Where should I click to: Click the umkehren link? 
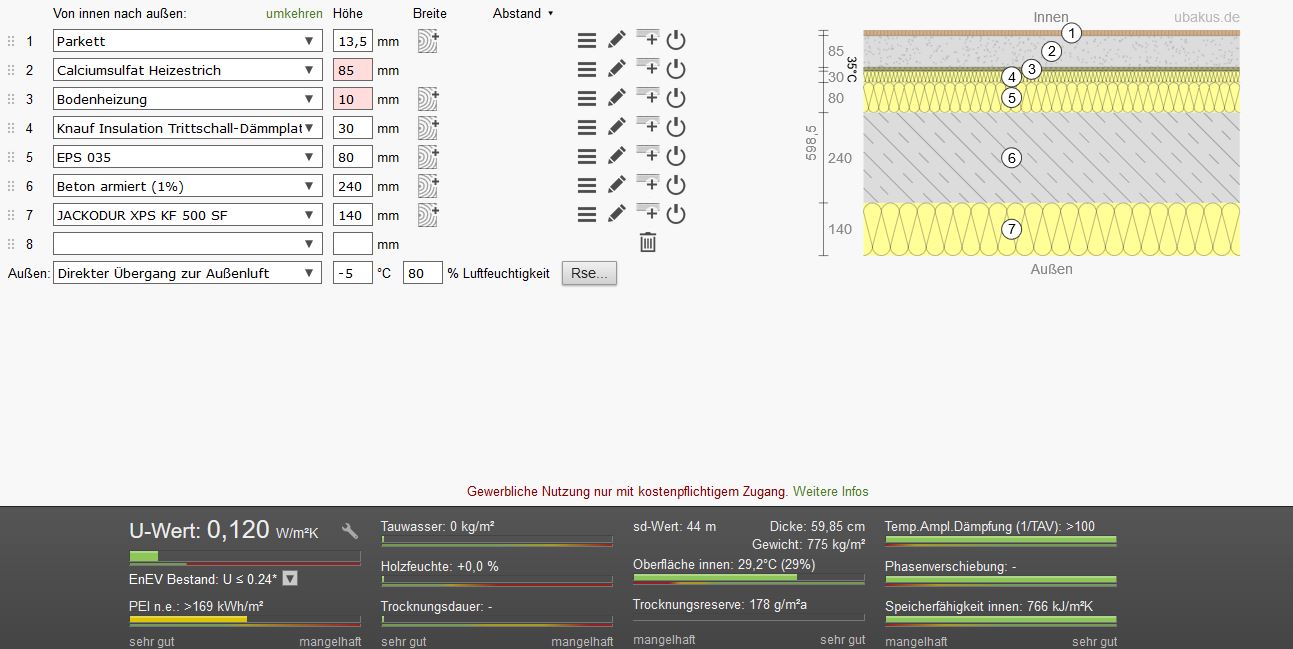coord(294,14)
